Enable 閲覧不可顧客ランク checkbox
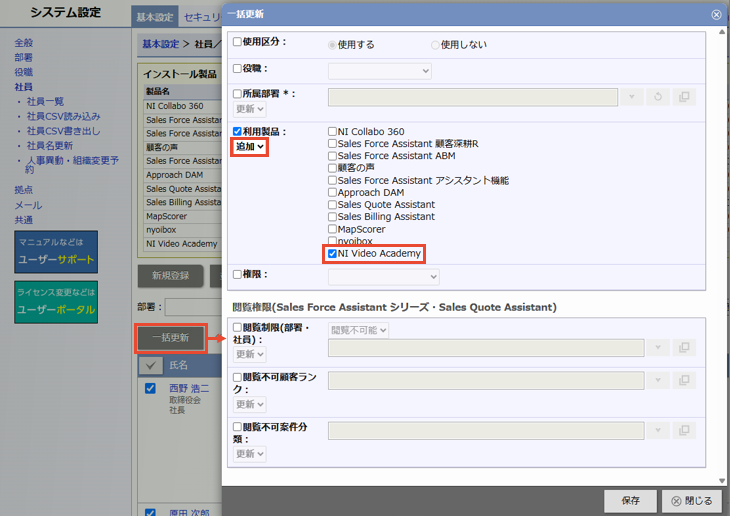The height and width of the screenshot is (516, 730). [237, 377]
